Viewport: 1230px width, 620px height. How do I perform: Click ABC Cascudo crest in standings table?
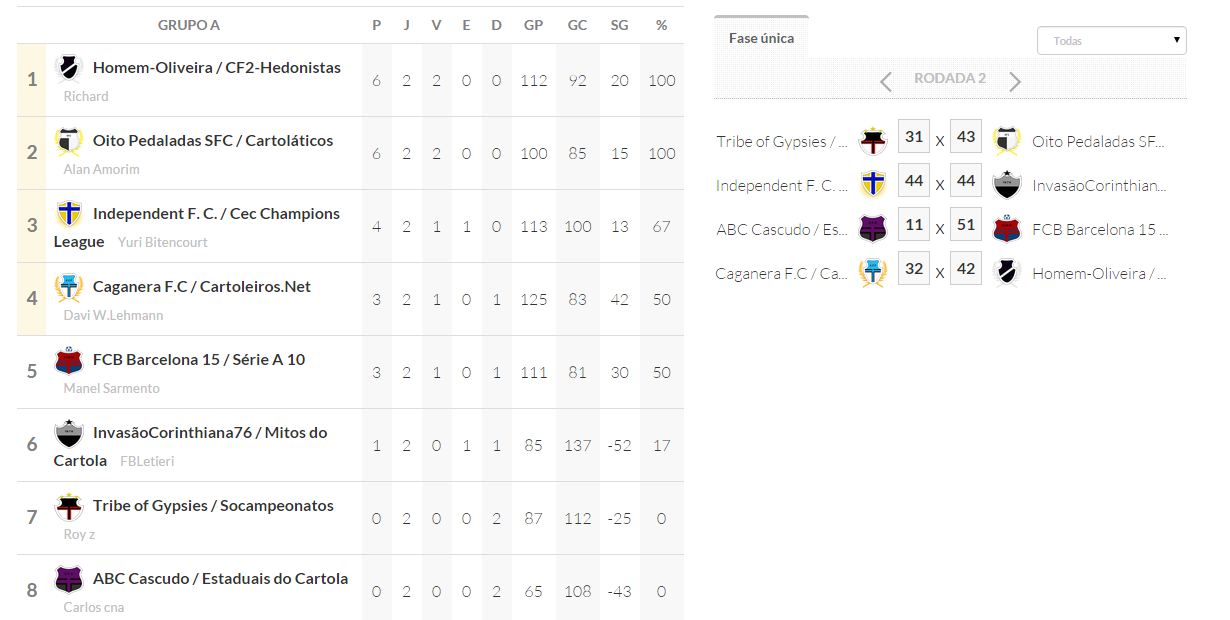tap(69, 579)
